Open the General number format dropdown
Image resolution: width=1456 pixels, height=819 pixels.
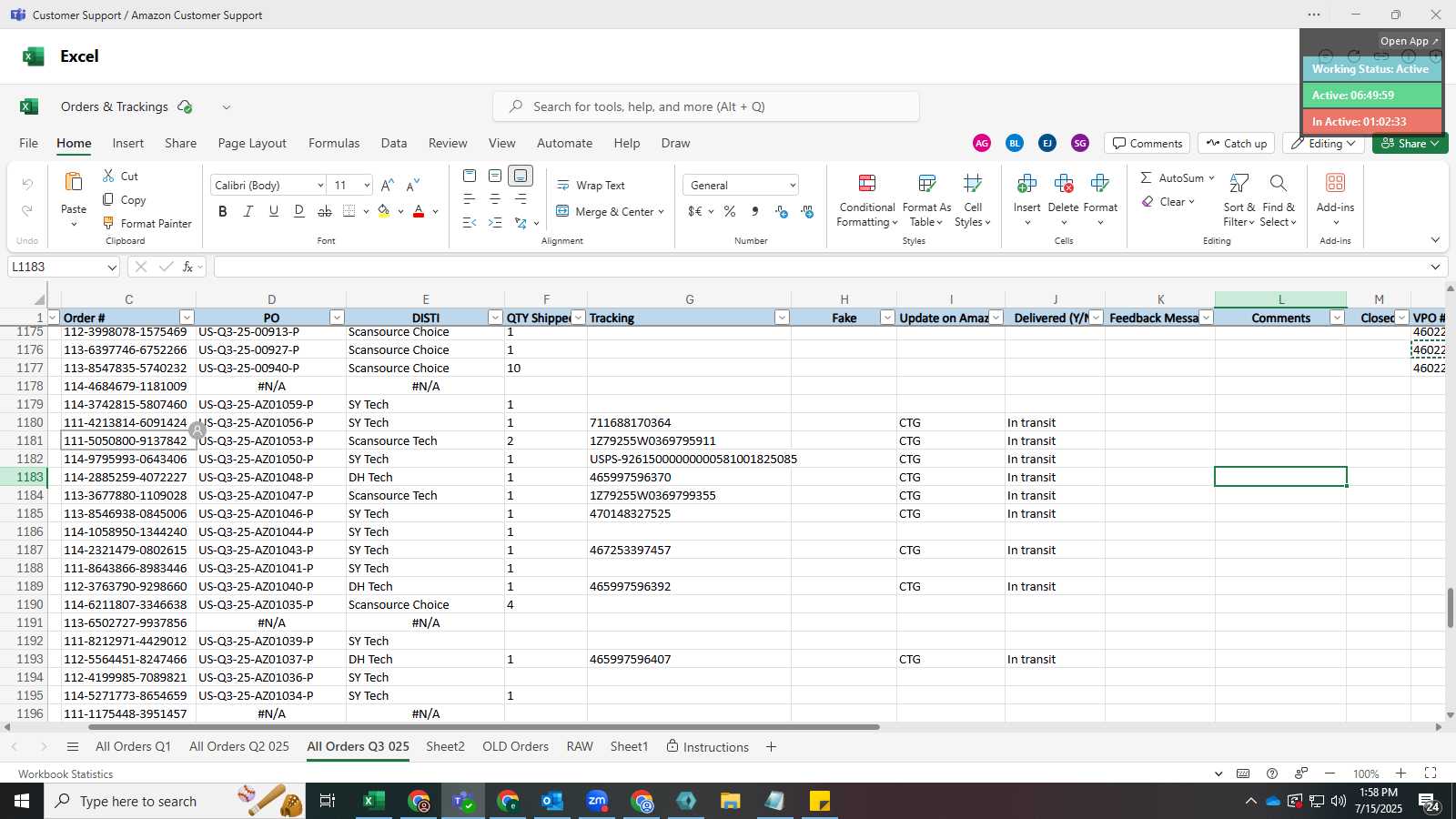[793, 186]
